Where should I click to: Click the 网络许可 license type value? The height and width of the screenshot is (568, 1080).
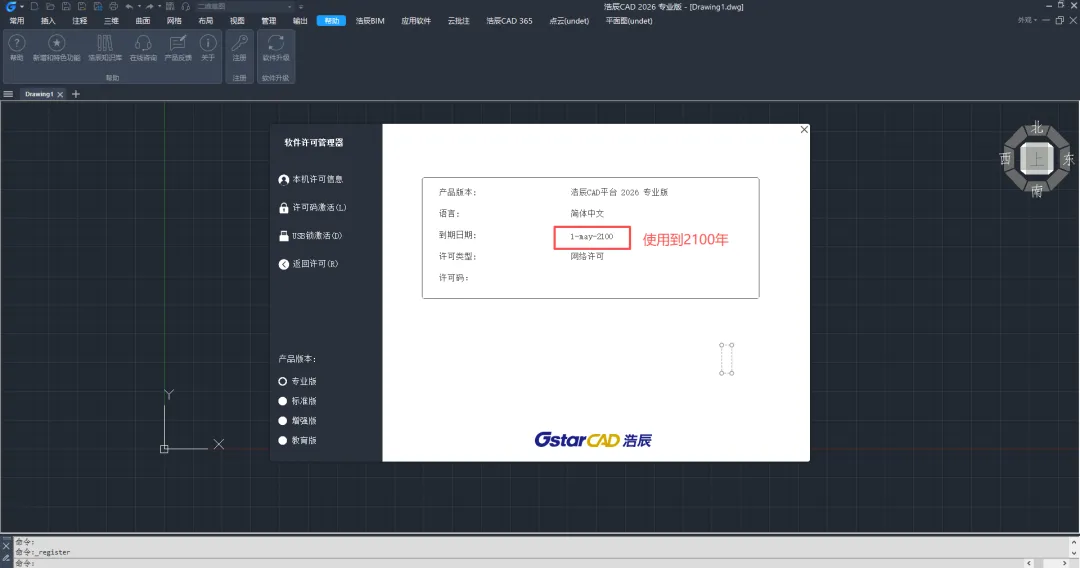point(587,257)
